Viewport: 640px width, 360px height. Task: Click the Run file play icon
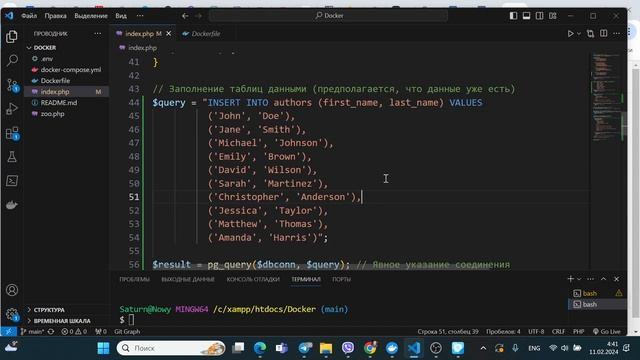[x=570, y=34]
